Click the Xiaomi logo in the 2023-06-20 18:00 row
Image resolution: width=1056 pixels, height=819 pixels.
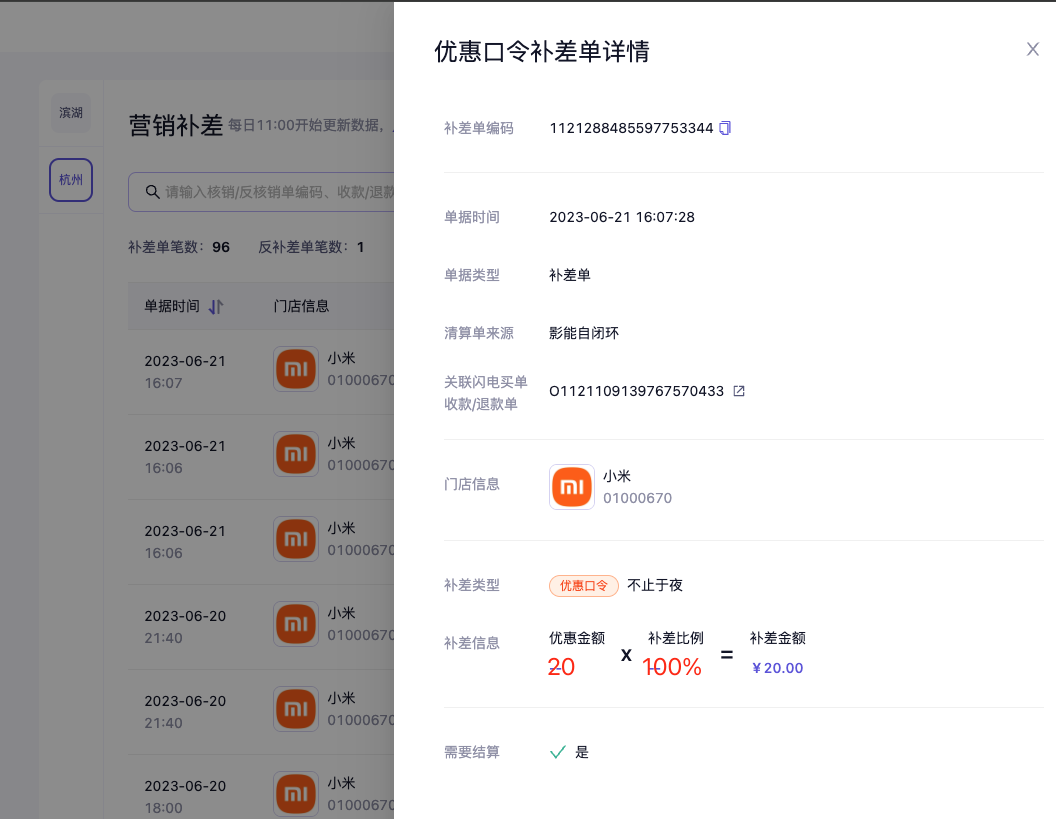(x=296, y=794)
